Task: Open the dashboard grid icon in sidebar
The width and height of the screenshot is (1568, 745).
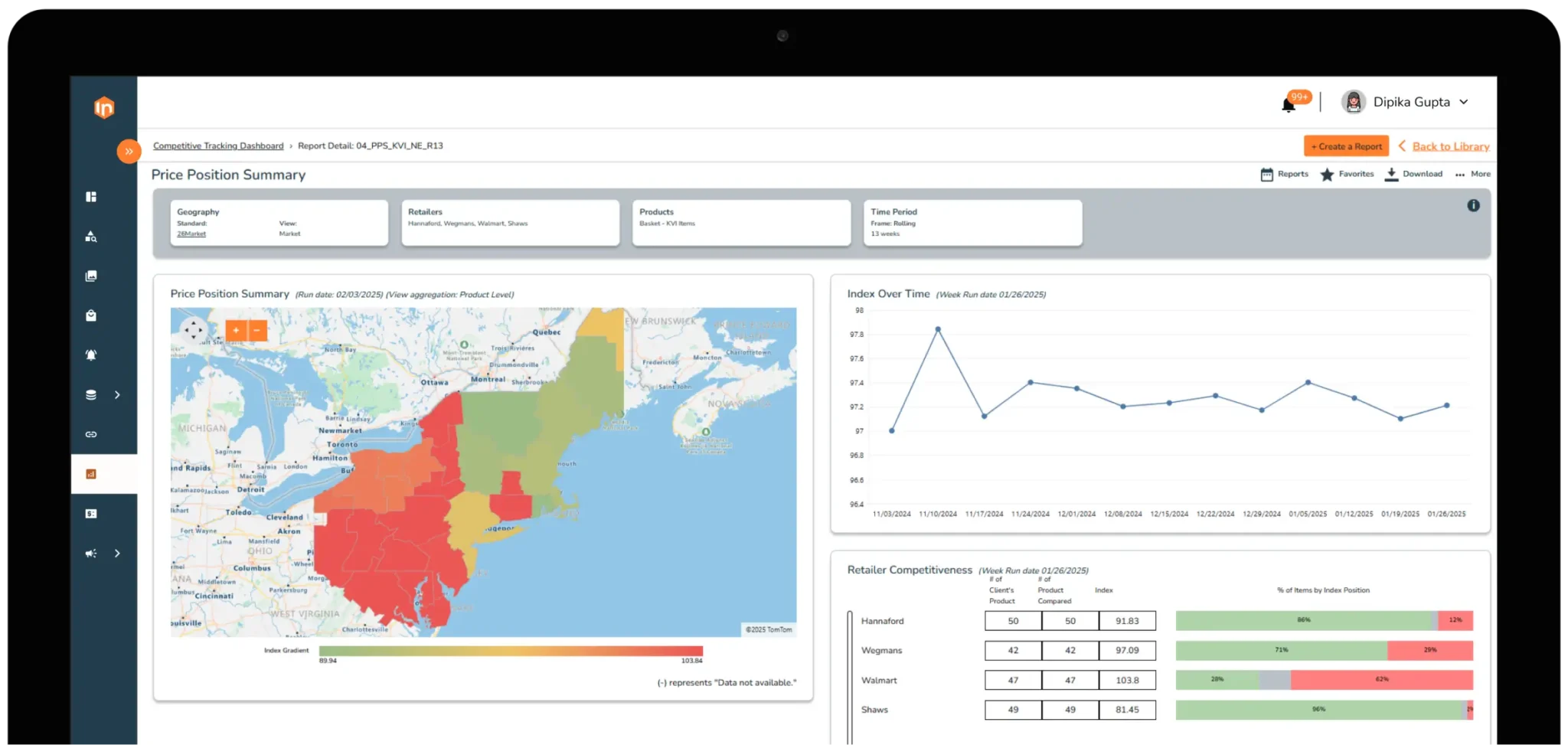Action: pyautogui.click(x=91, y=197)
